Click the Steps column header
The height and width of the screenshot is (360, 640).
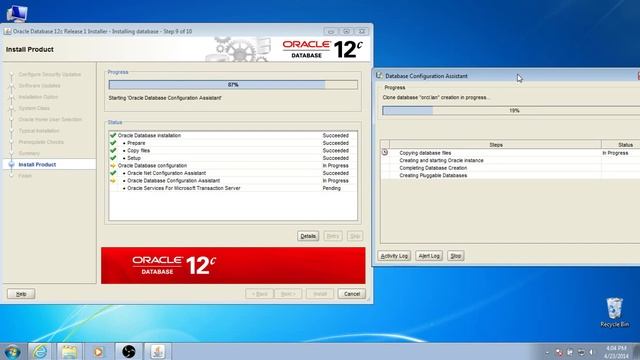[496, 144]
